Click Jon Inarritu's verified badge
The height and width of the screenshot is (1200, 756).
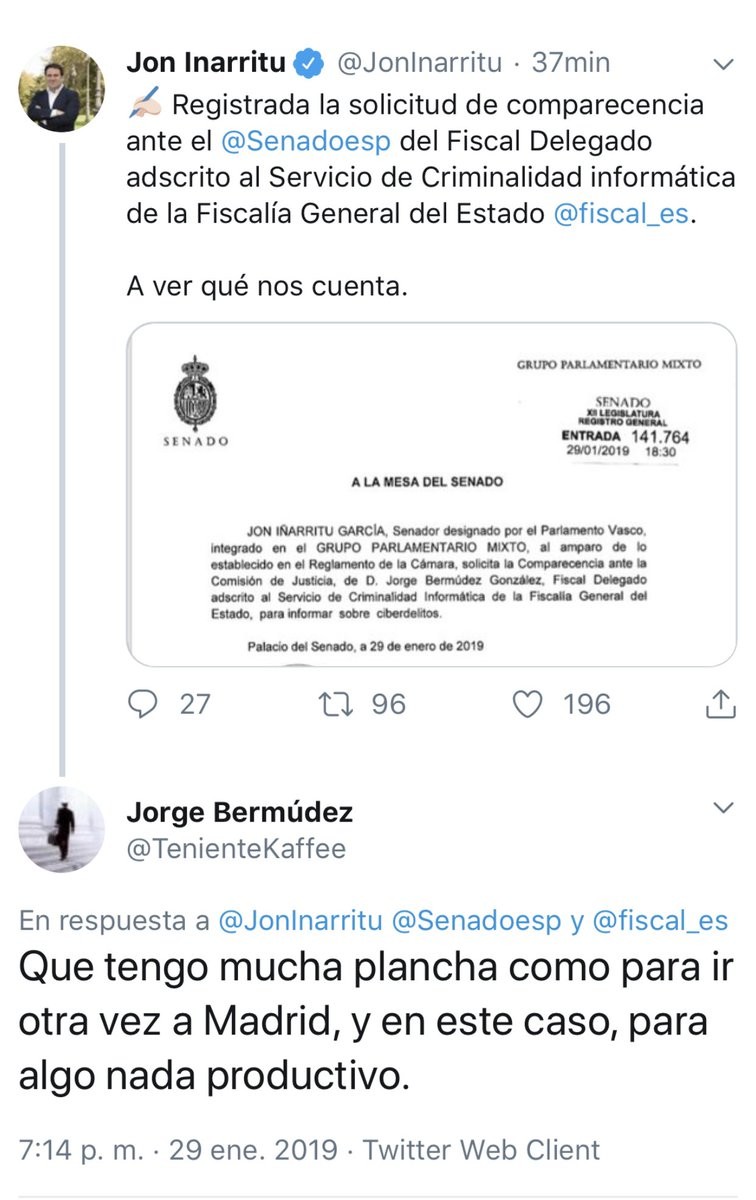[x=309, y=63]
